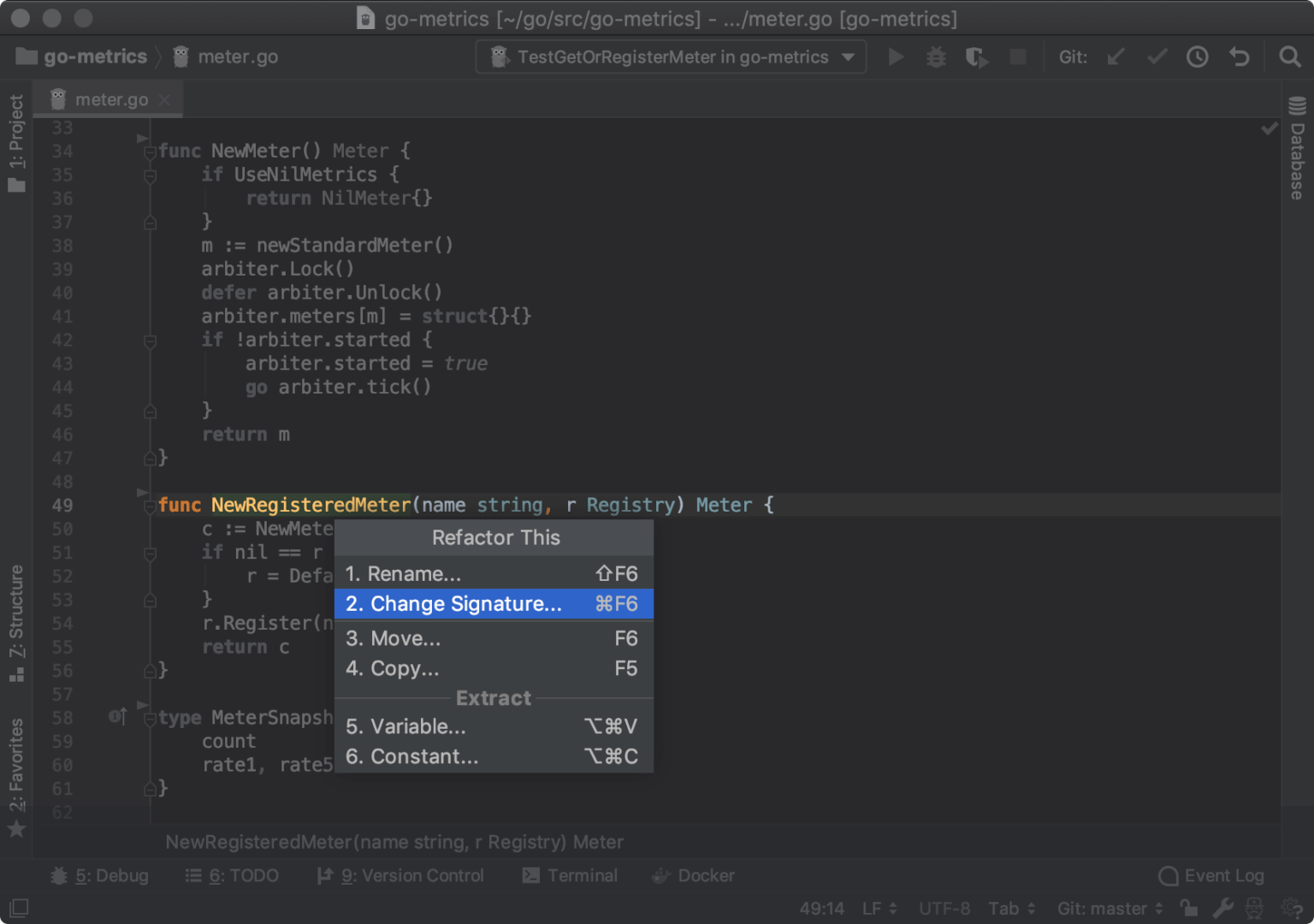Open the wrench icon in status bar
The width and height of the screenshot is (1314, 924).
pyautogui.click(x=1223, y=908)
